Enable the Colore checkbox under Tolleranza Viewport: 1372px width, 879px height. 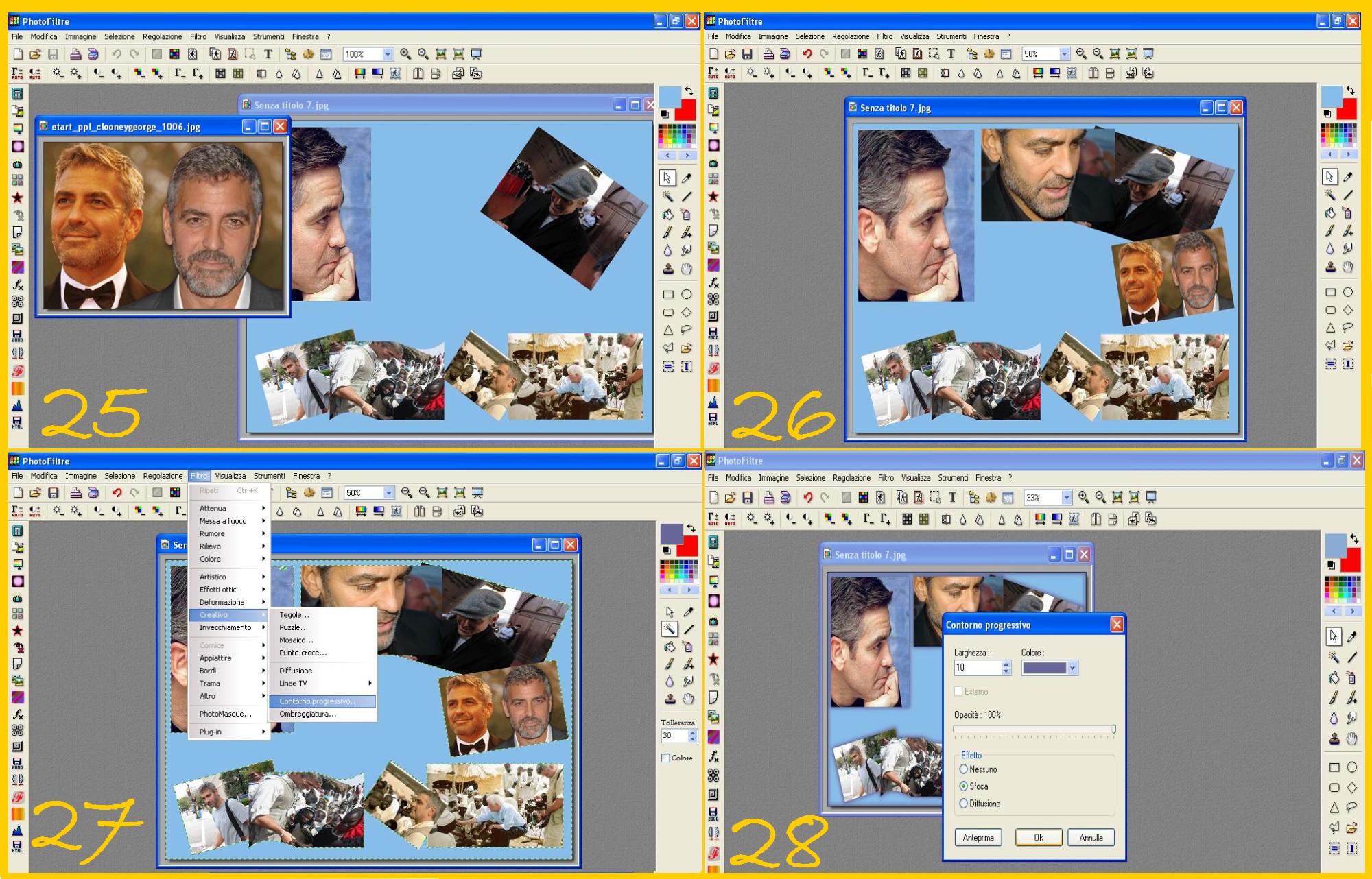click(x=665, y=758)
